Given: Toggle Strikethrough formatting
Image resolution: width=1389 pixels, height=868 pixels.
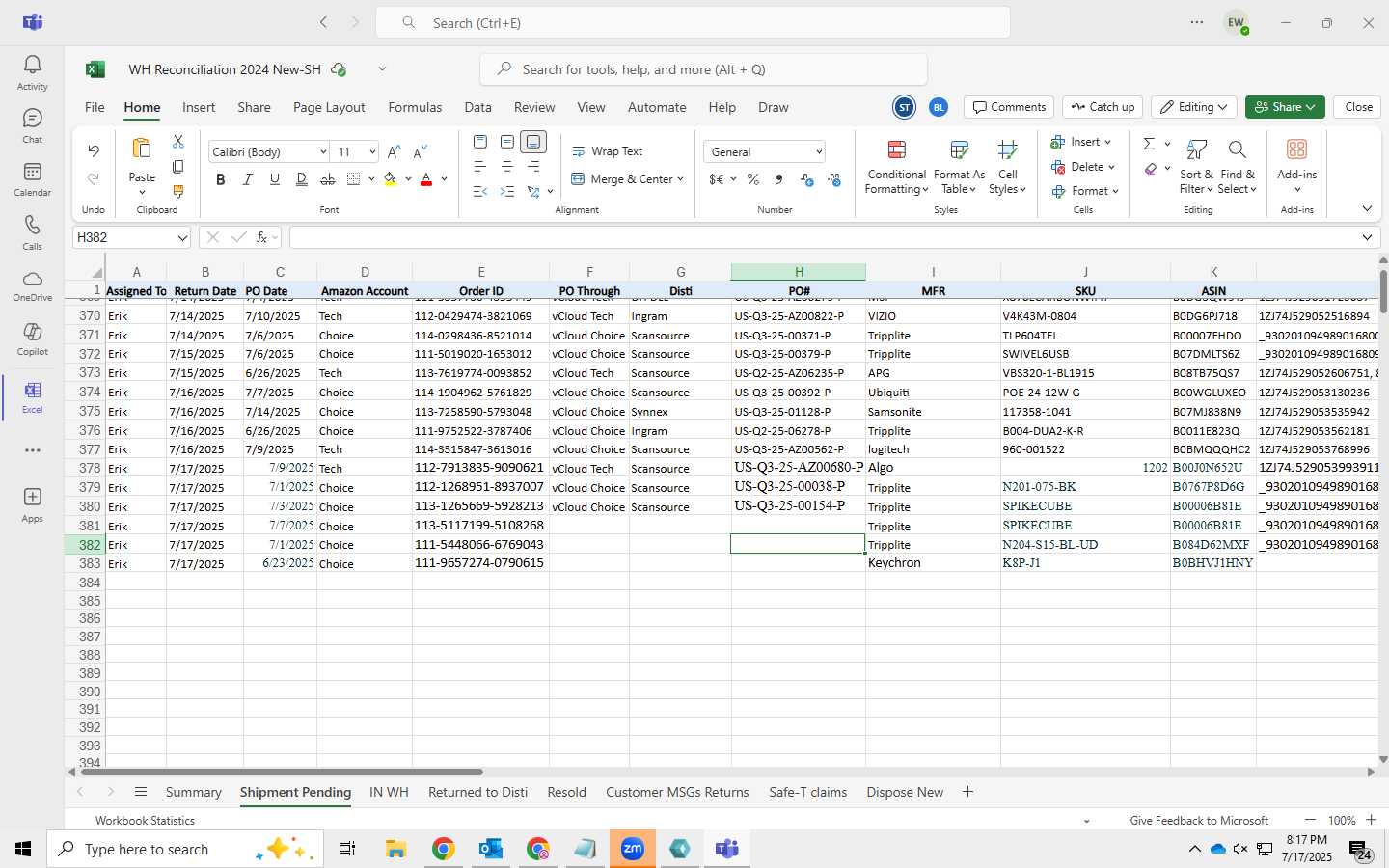Looking at the screenshot, I should tap(328, 179).
